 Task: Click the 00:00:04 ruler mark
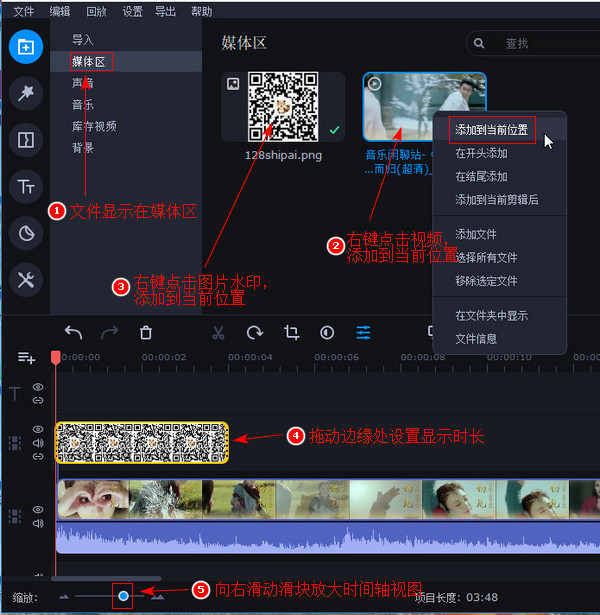point(250,357)
